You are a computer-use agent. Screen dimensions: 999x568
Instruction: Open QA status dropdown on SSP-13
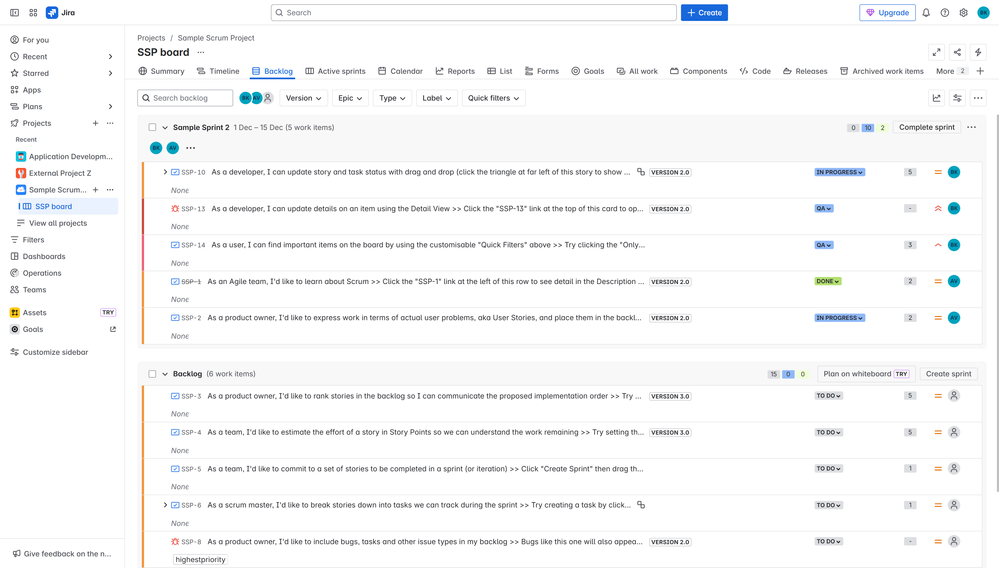[823, 208]
